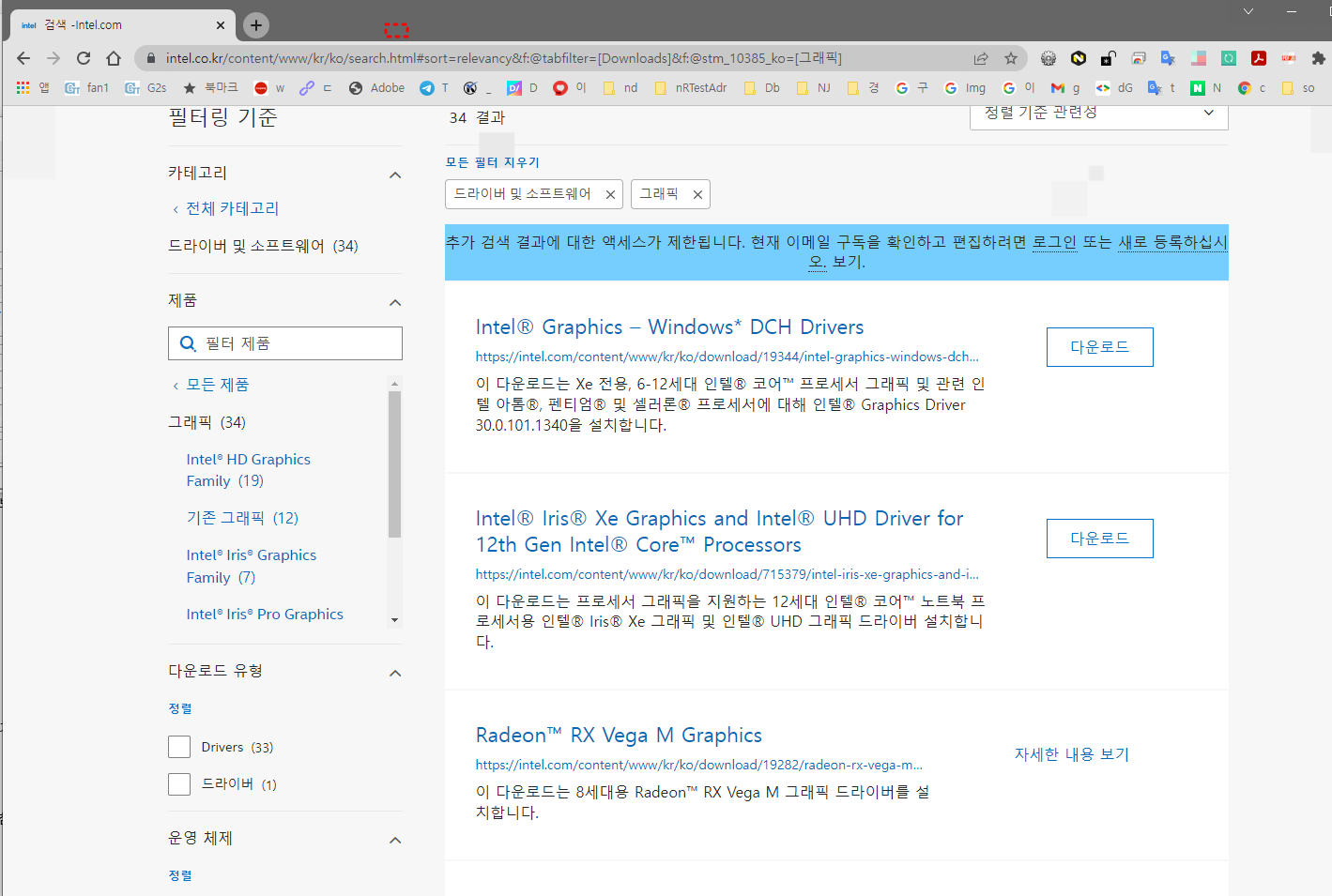
Task: Click scroll down arrow in product list
Action: pyautogui.click(x=394, y=619)
